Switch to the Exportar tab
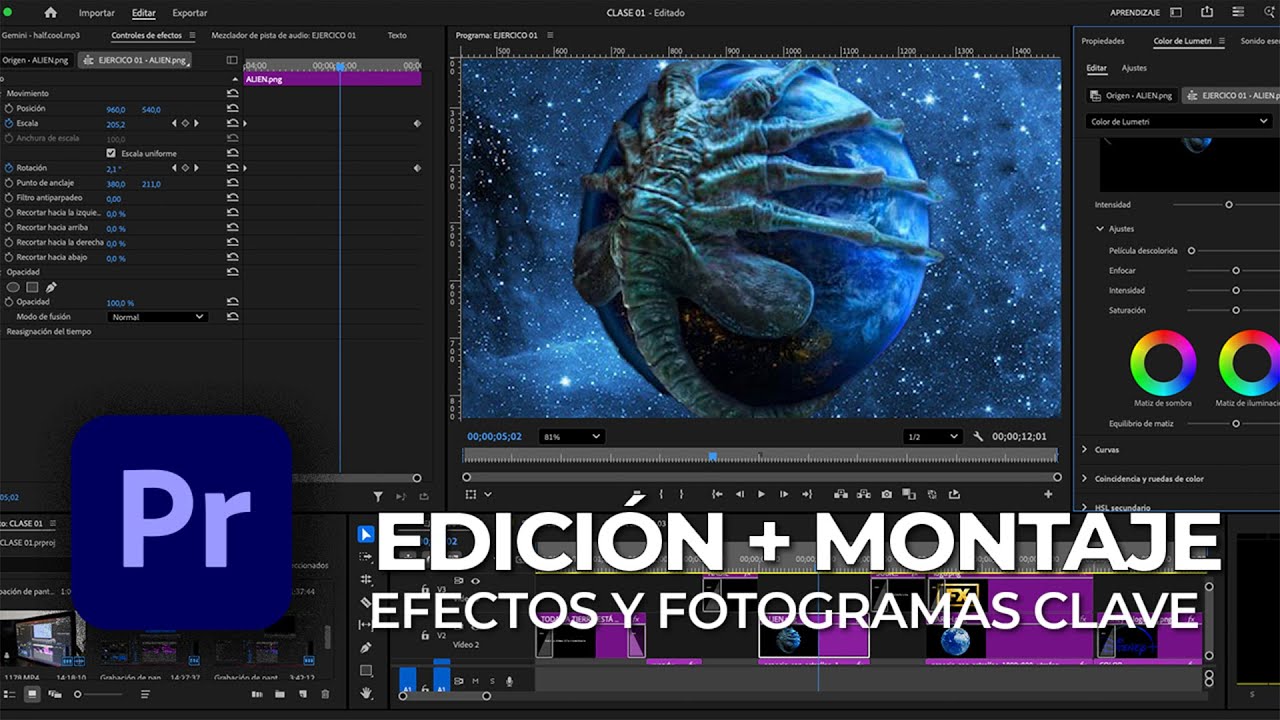 pyautogui.click(x=190, y=13)
